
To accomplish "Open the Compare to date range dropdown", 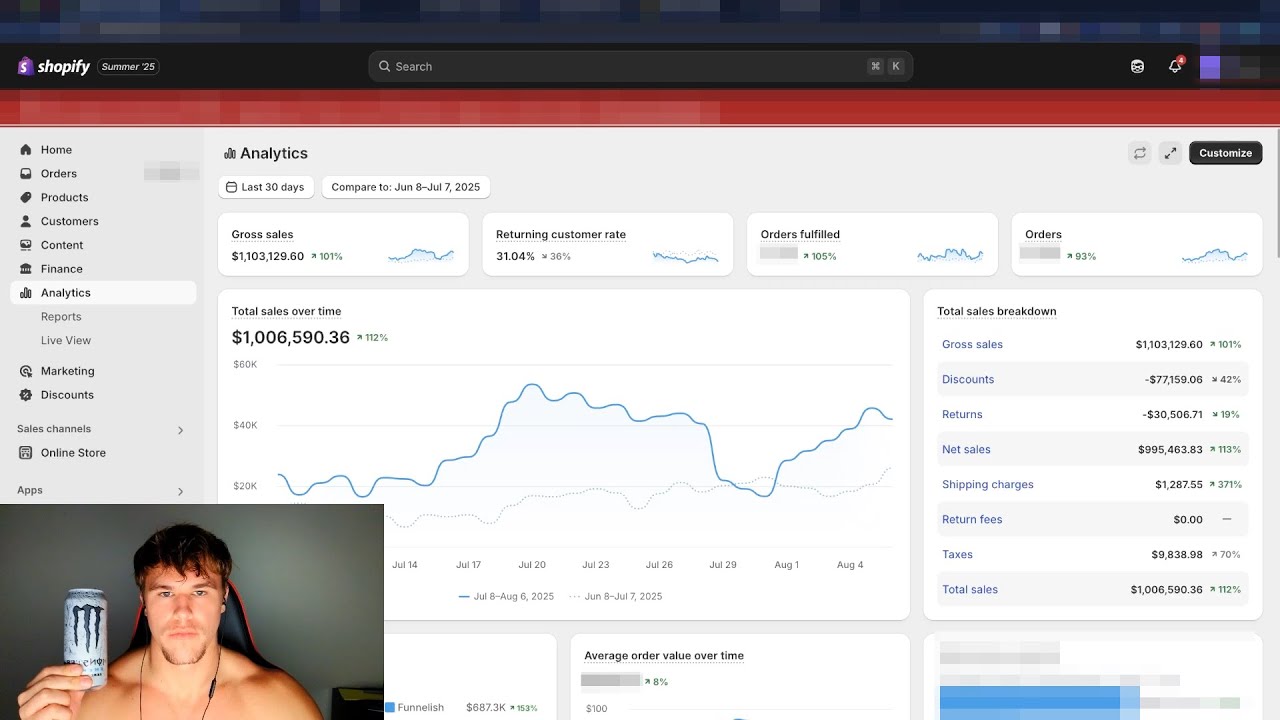I will click(406, 187).
